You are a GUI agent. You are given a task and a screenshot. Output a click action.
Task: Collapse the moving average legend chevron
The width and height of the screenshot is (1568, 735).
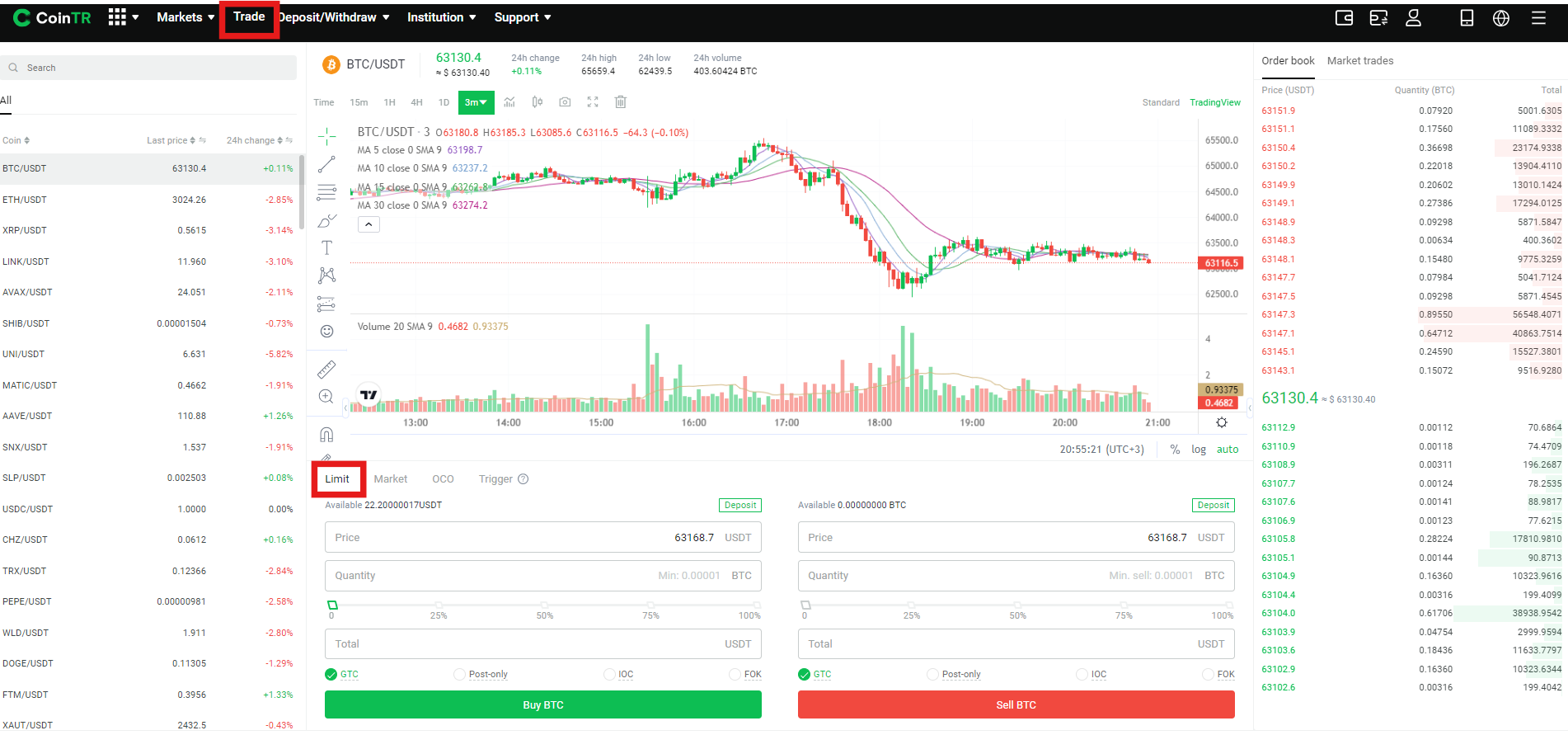click(x=369, y=224)
